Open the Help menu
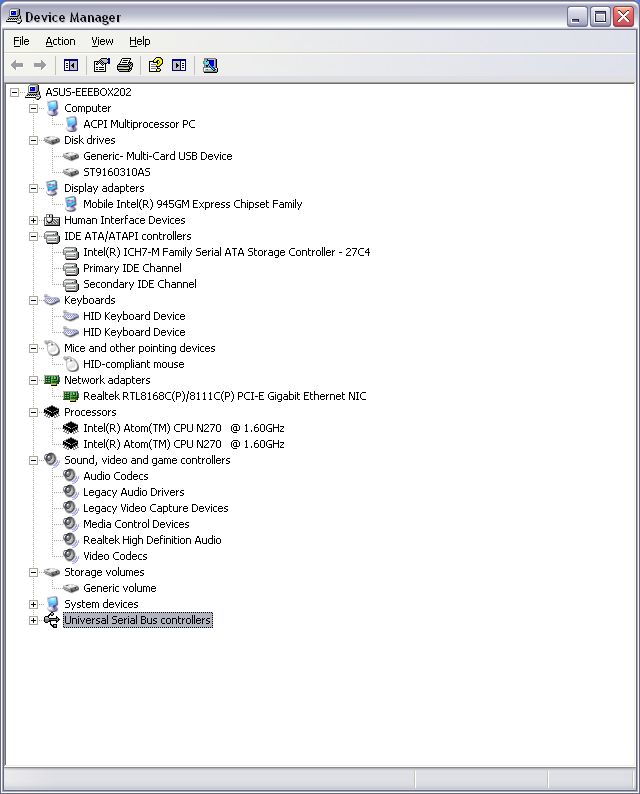 coord(140,41)
